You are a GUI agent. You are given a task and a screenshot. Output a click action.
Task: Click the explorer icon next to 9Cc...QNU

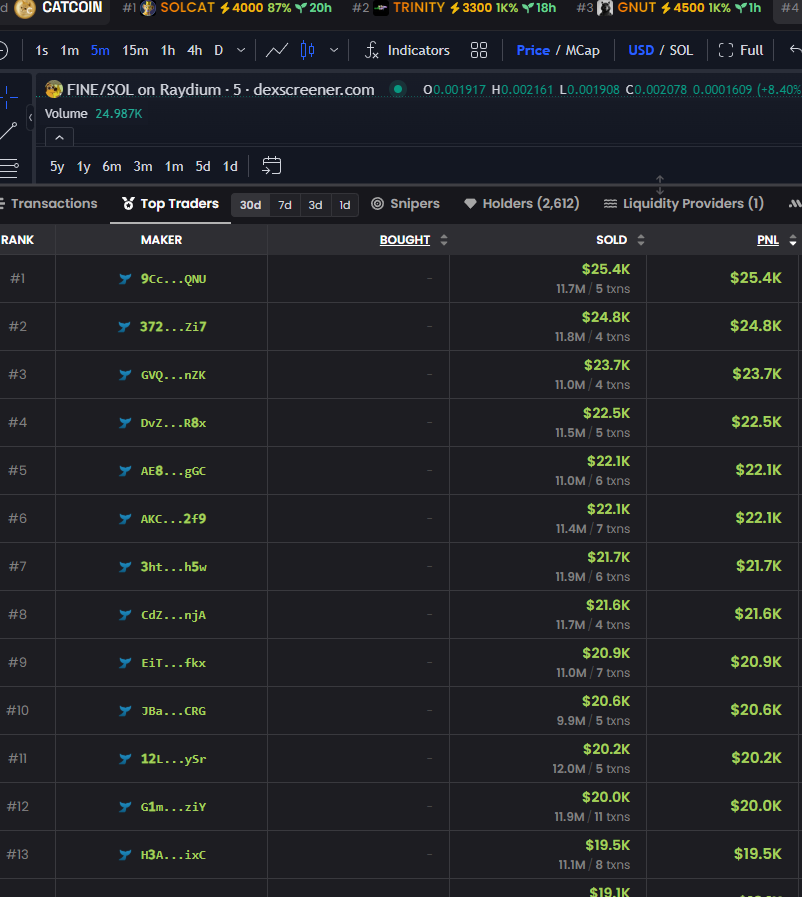pyautogui.click(x=125, y=279)
